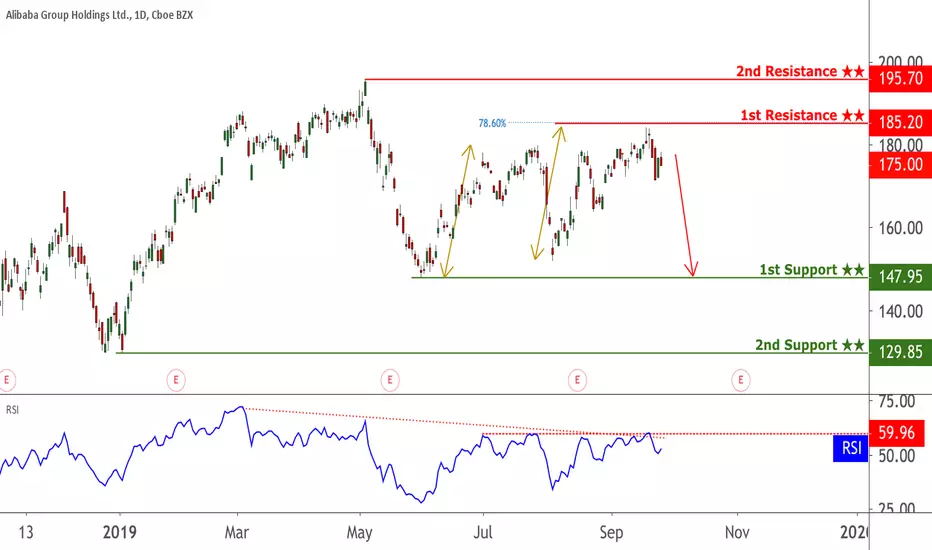Click the earnings marker near May
Viewport: 932px width, 550px height.
[390, 379]
